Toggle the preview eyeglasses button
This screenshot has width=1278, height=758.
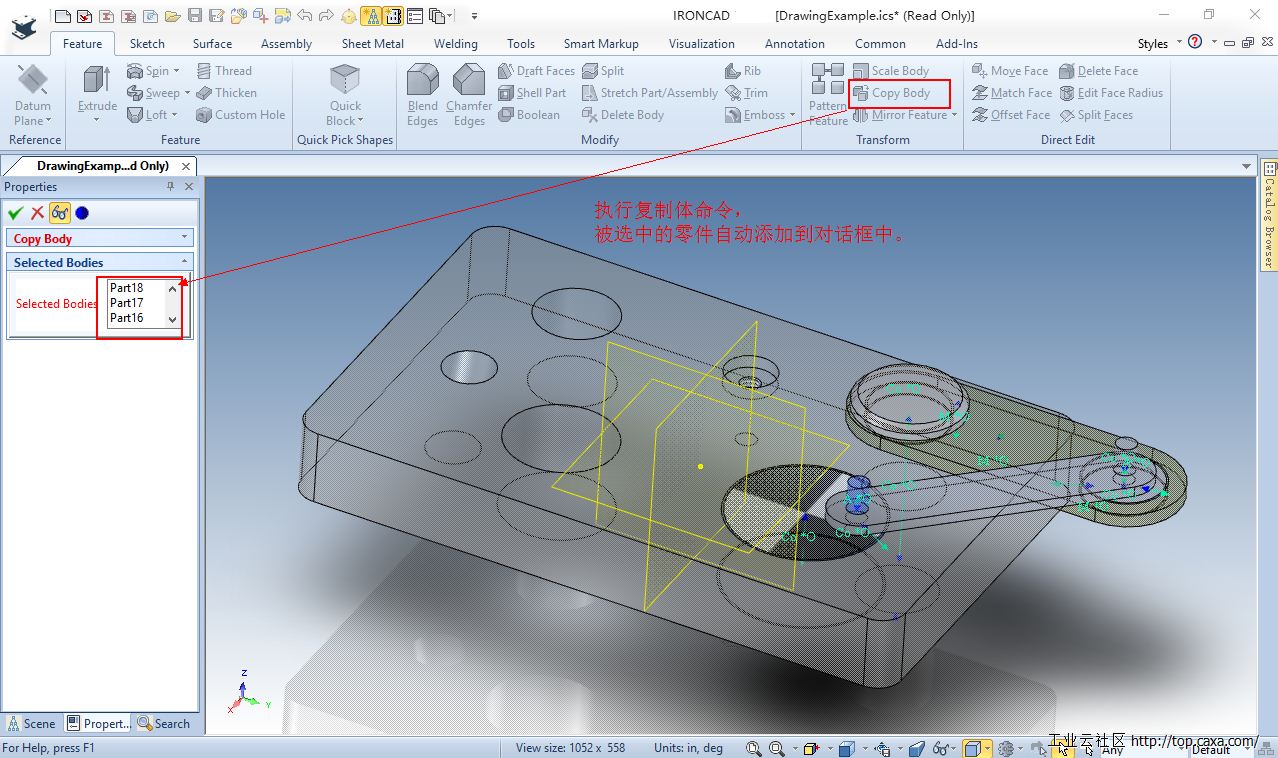[60, 213]
